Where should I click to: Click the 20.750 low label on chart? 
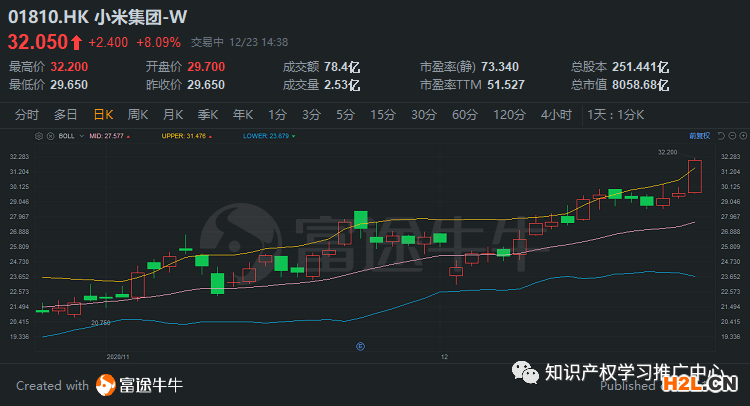[100, 323]
